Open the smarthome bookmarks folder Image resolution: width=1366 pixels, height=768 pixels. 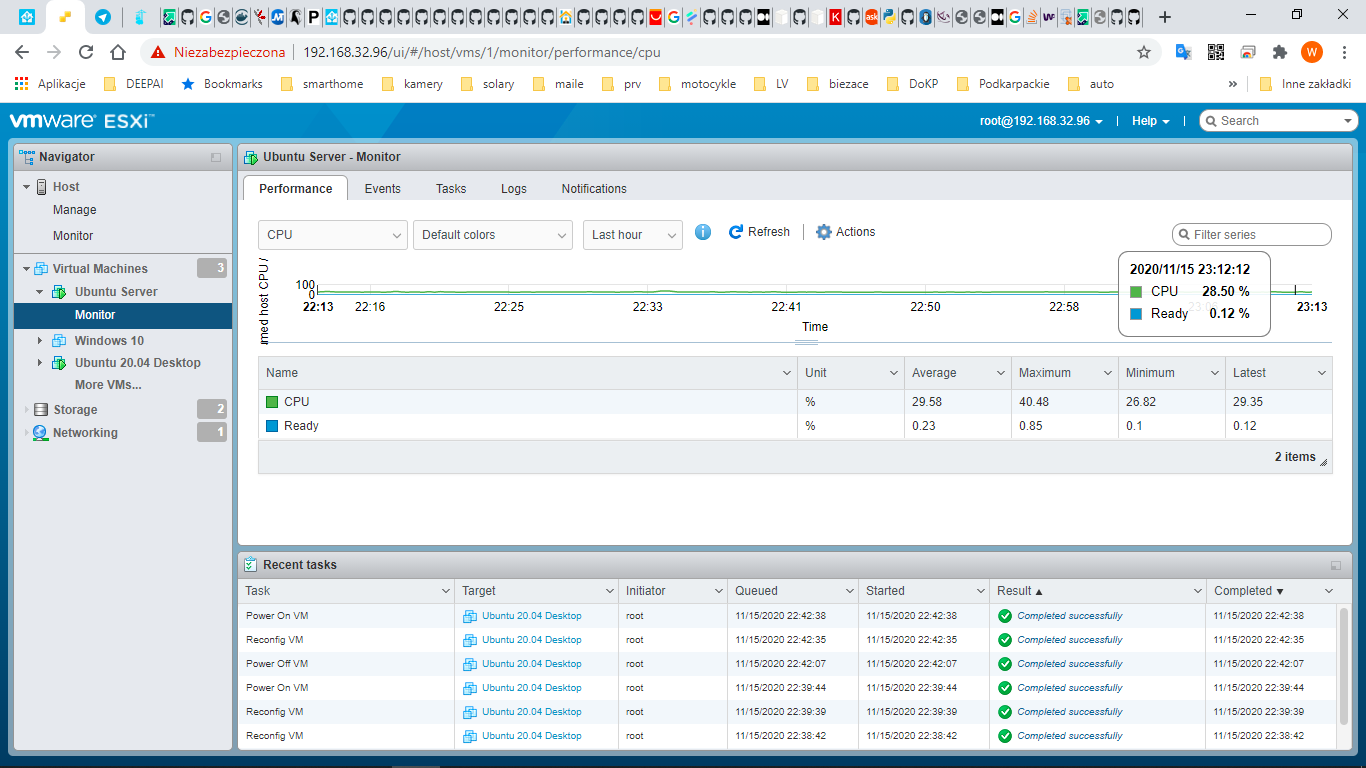tap(322, 84)
